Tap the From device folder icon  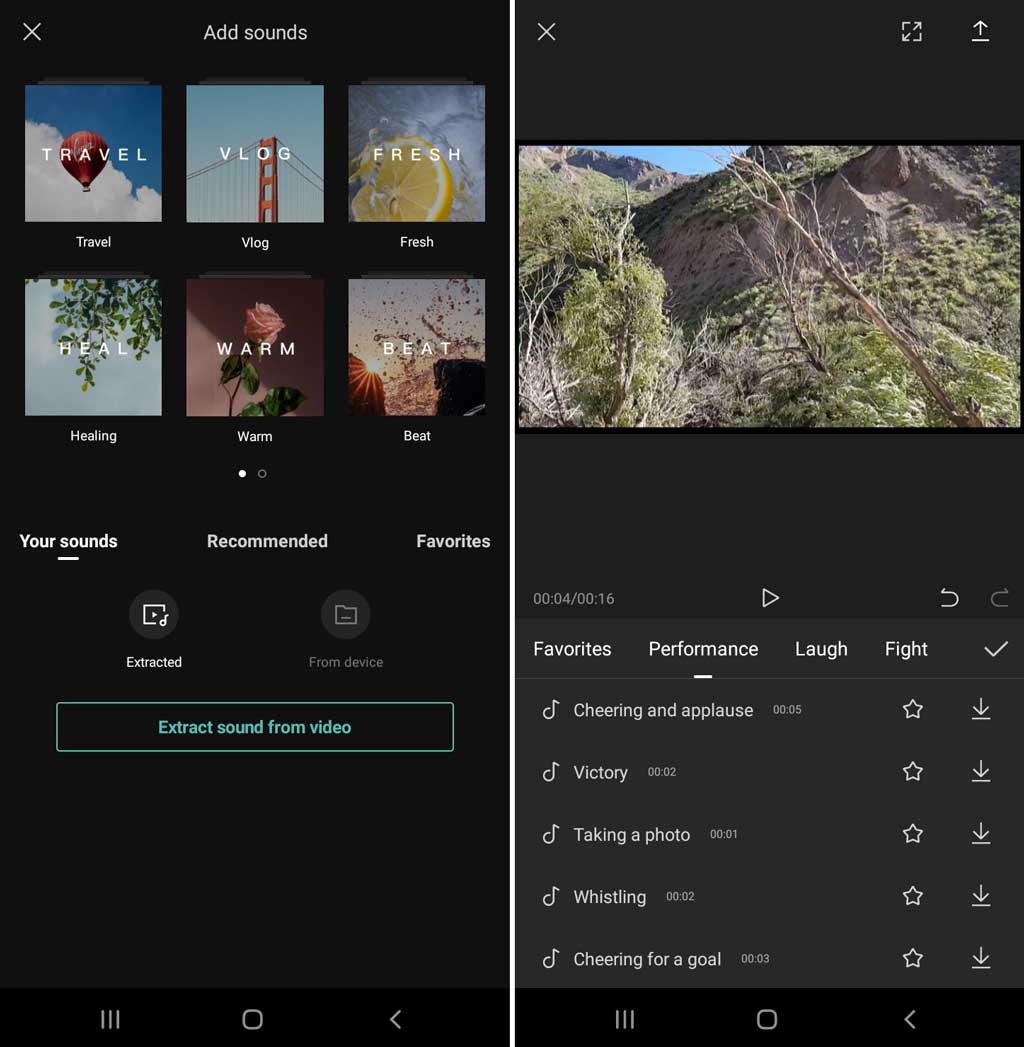(346, 614)
